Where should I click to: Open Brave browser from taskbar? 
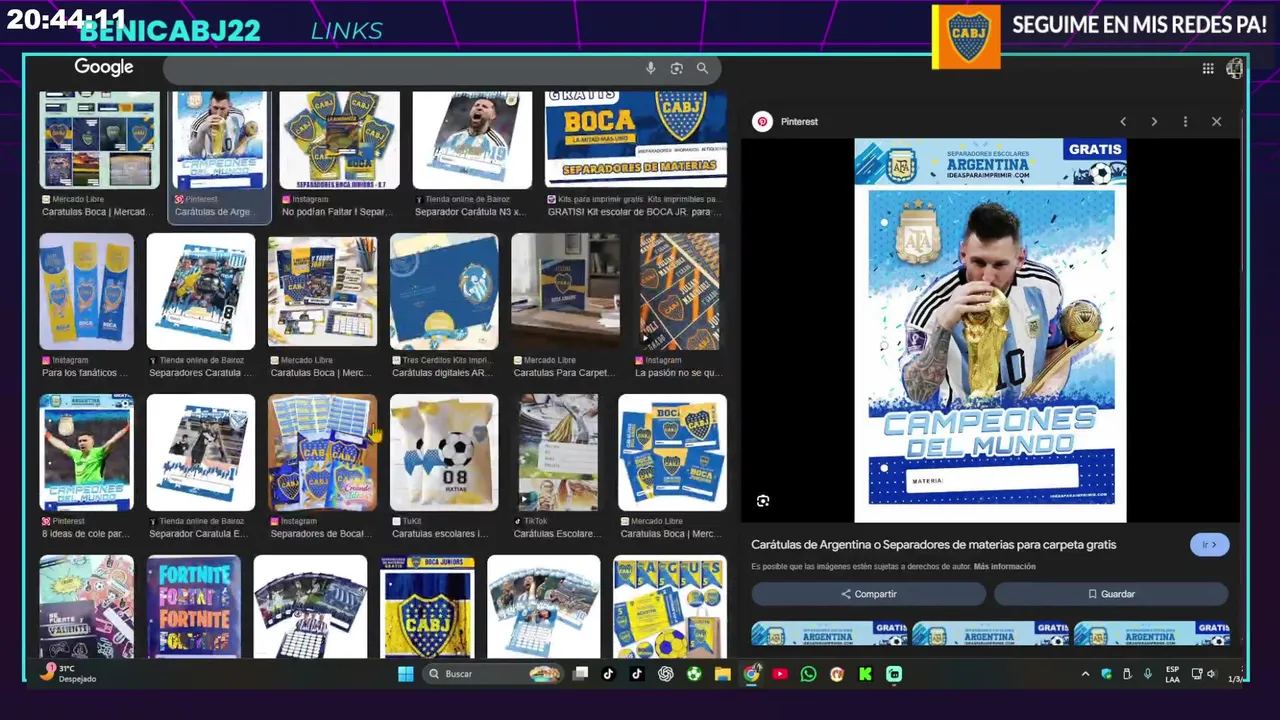837,674
